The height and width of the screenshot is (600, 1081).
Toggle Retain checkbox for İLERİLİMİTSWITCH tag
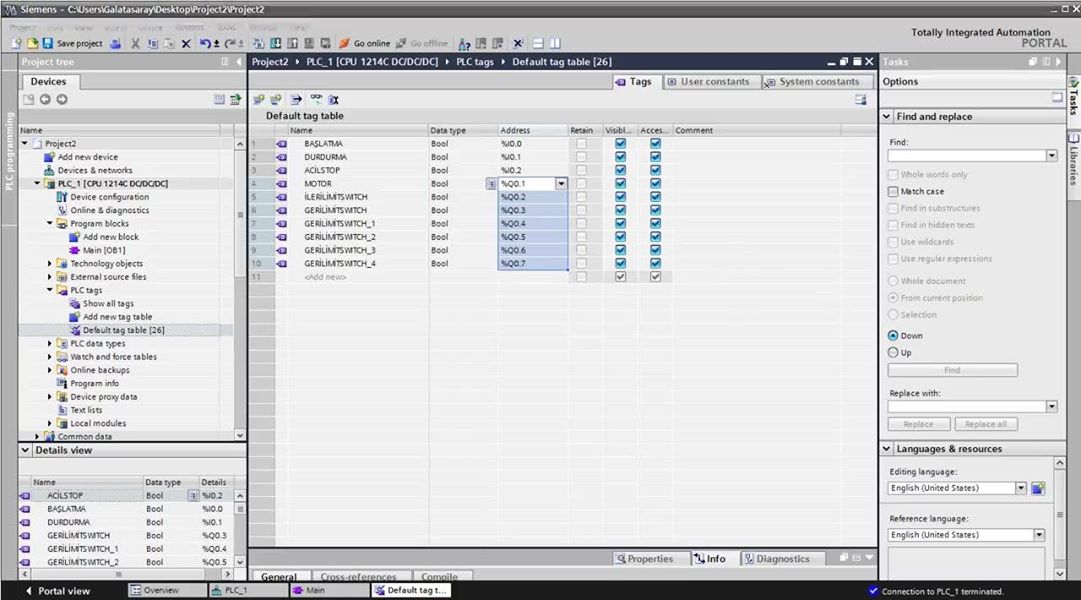point(582,197)
